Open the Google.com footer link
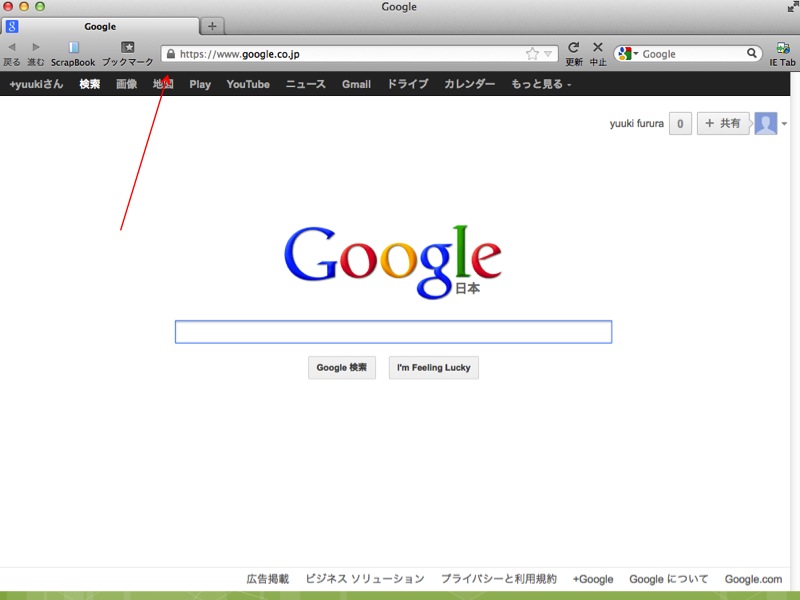This screenshot has width=800, height=600. coord(754,579)
